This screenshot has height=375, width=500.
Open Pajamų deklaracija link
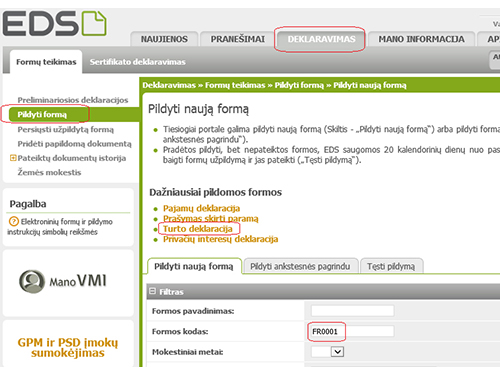click(201, 208)
